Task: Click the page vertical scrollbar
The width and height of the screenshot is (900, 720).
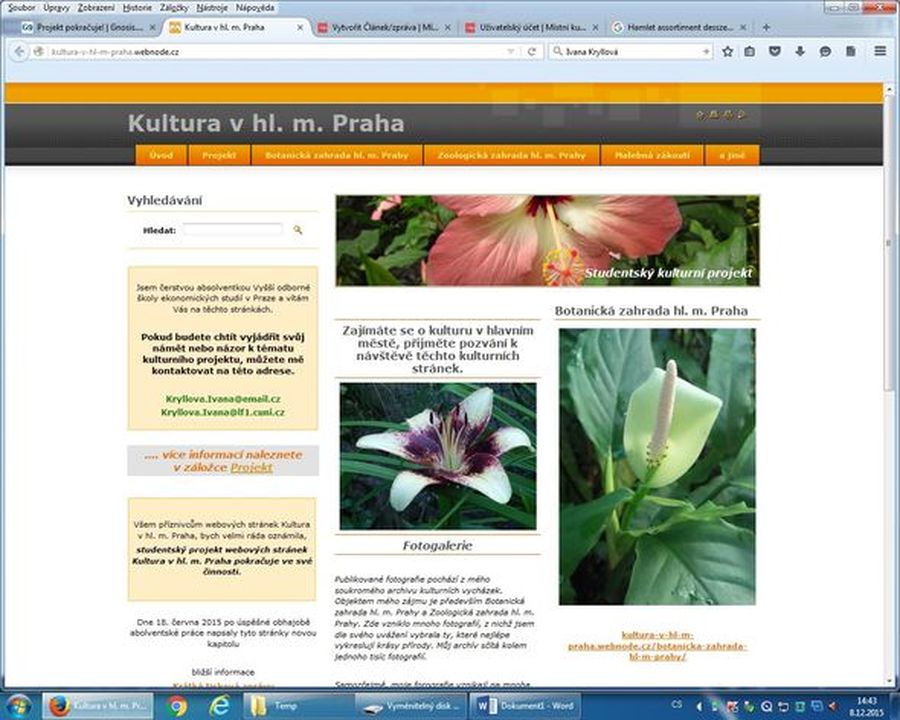Action: click(x=889, y=244)
